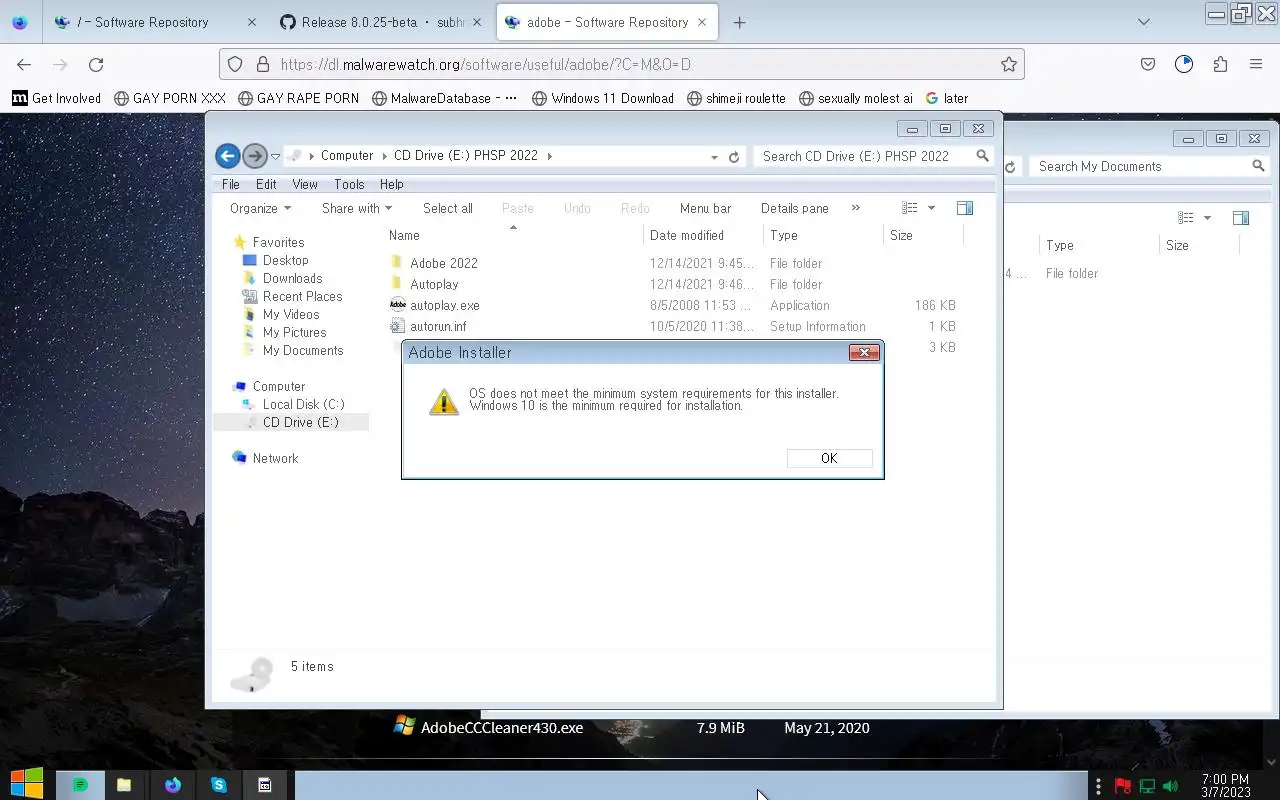The width and height of the screenshot is (1280, 800).
Task: Go forward in the Explorer window
Action: [x=255, y=156]
